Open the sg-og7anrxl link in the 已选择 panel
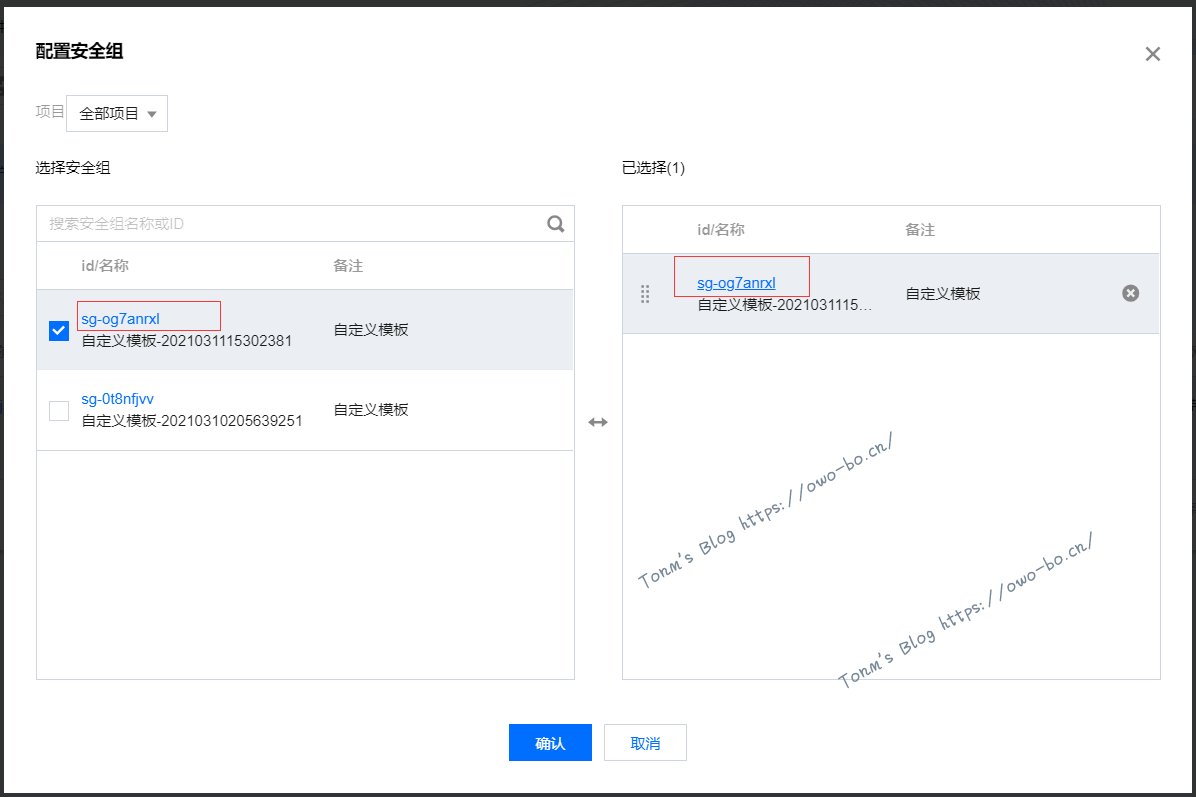Viewport: 1196px width, 797px height. [x=736, y=283]
